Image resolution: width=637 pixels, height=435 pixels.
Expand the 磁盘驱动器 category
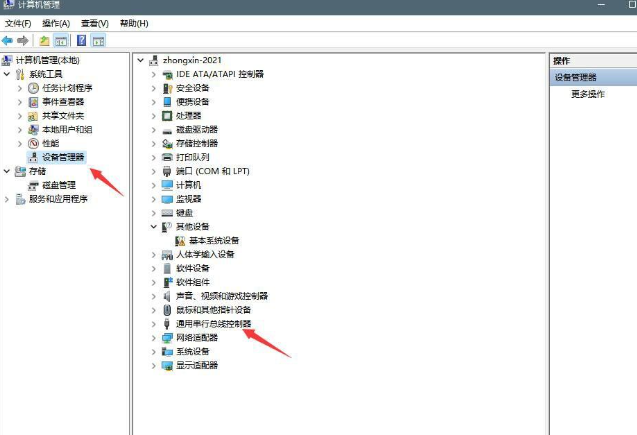[154, 130]
